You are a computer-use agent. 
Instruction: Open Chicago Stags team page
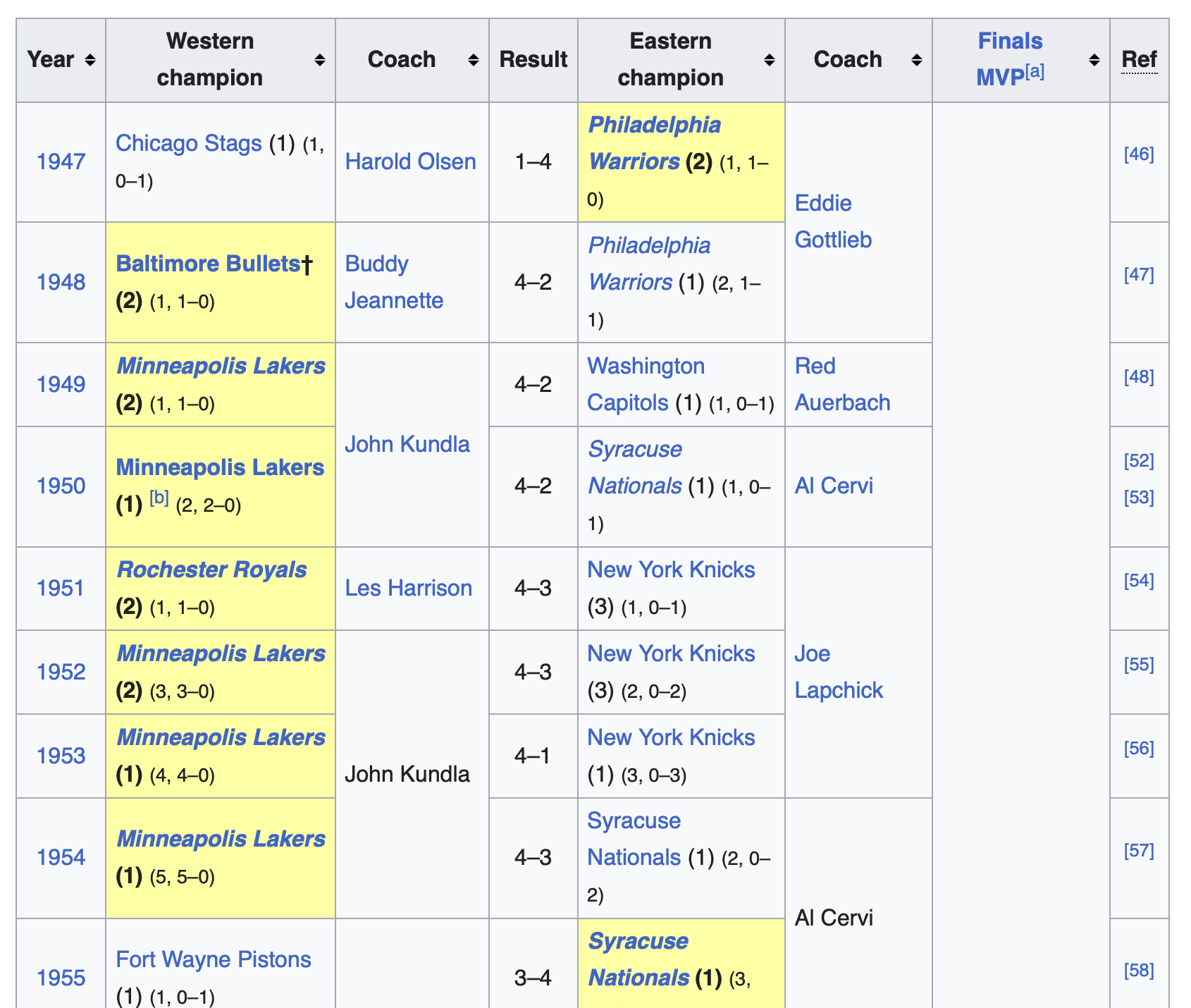(188, 144)
